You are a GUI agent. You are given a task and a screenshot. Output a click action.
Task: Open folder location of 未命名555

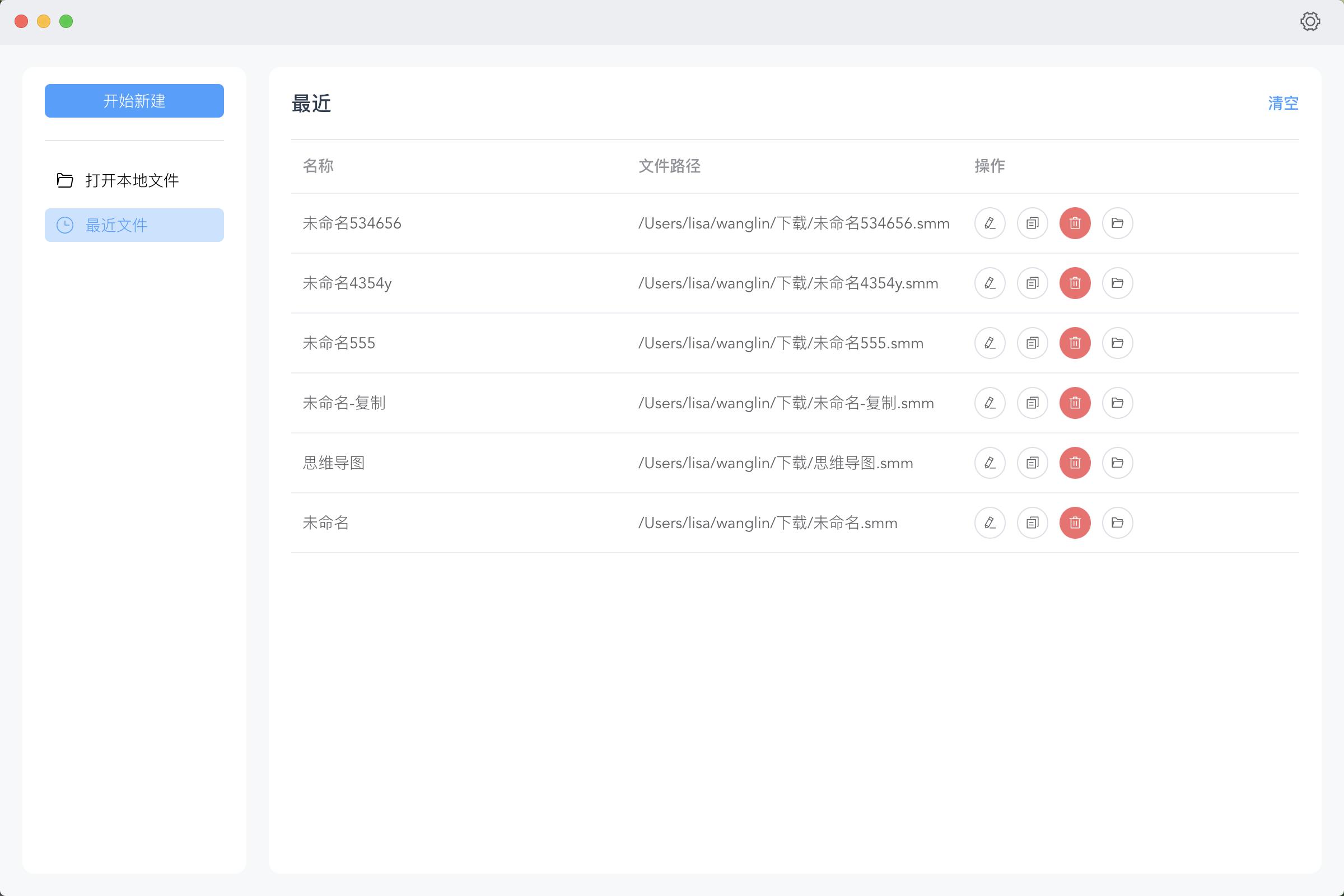coord(1118,343)
